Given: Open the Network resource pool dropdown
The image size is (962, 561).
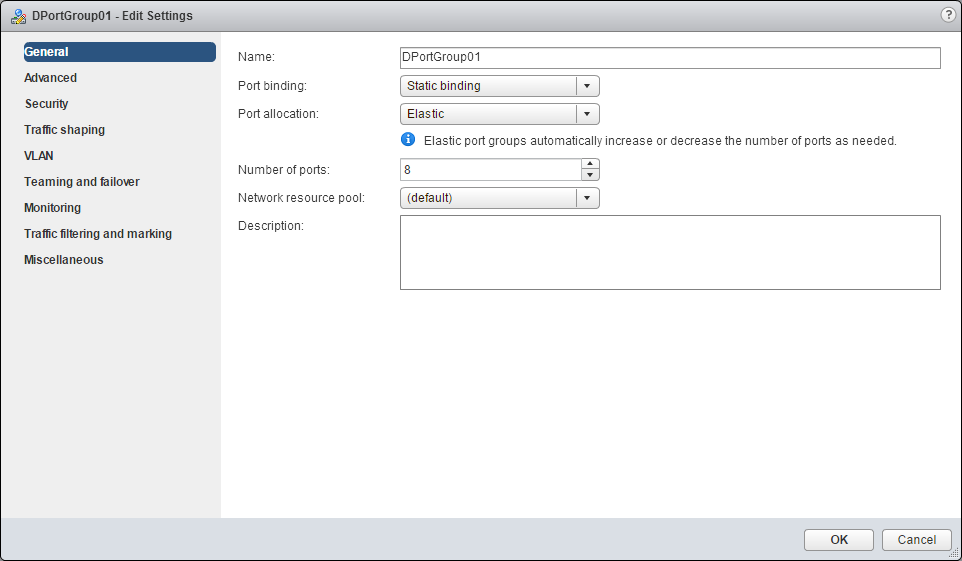Looking at the screenshot, I should tap(588, 198).
